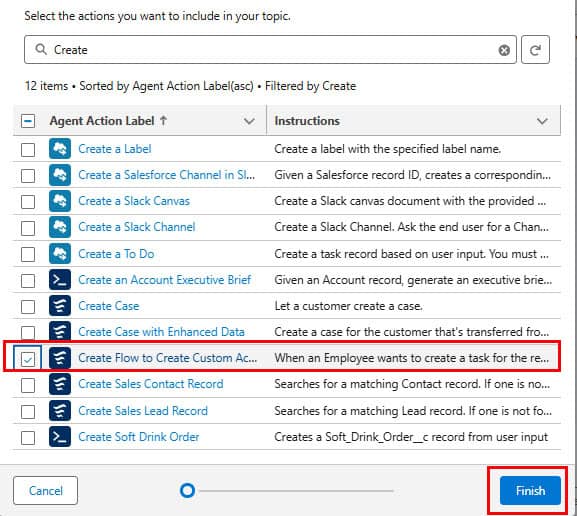Open Create Case with Enhanced Data link
The image size is (577, 516).
tap(161, 332)
